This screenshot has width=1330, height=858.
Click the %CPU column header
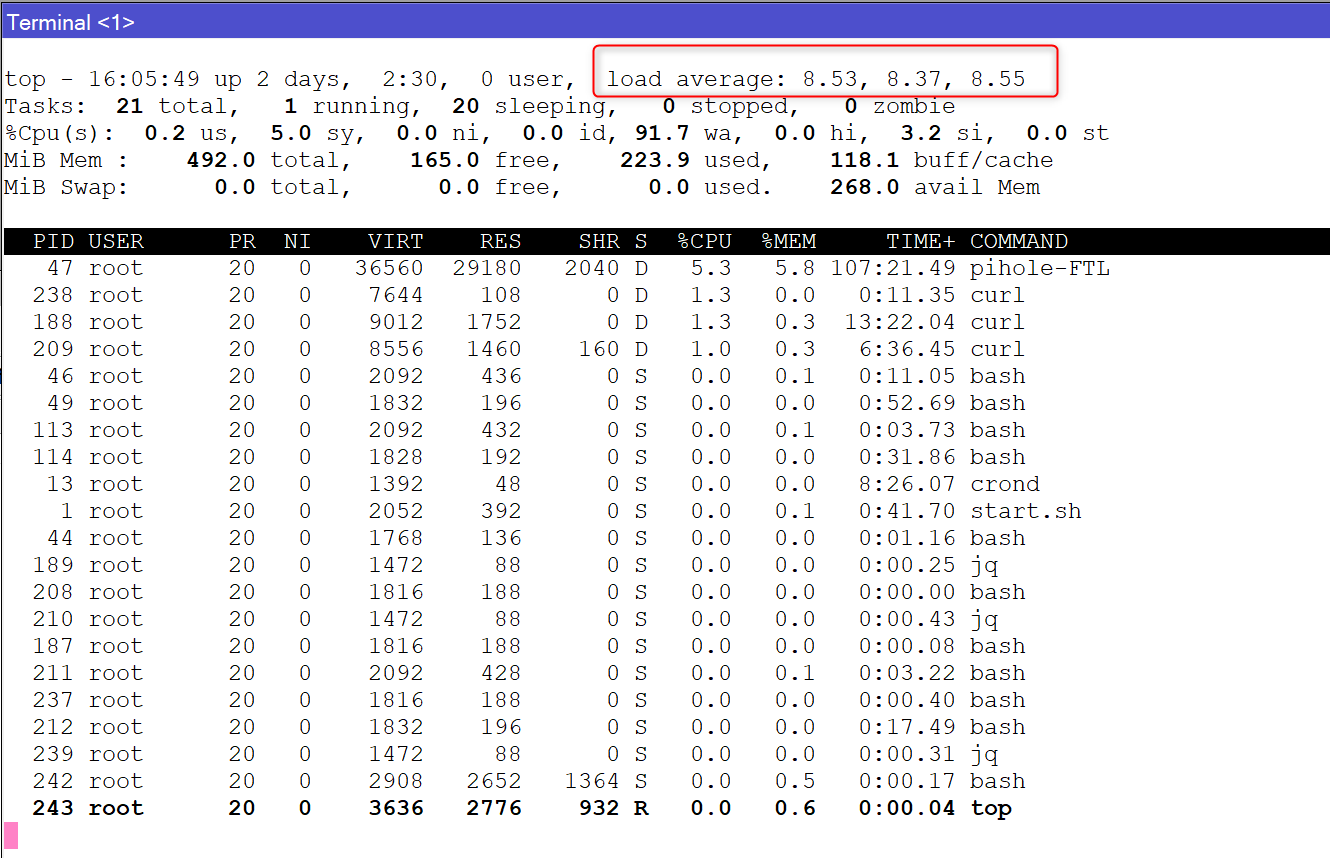point(704,241)
